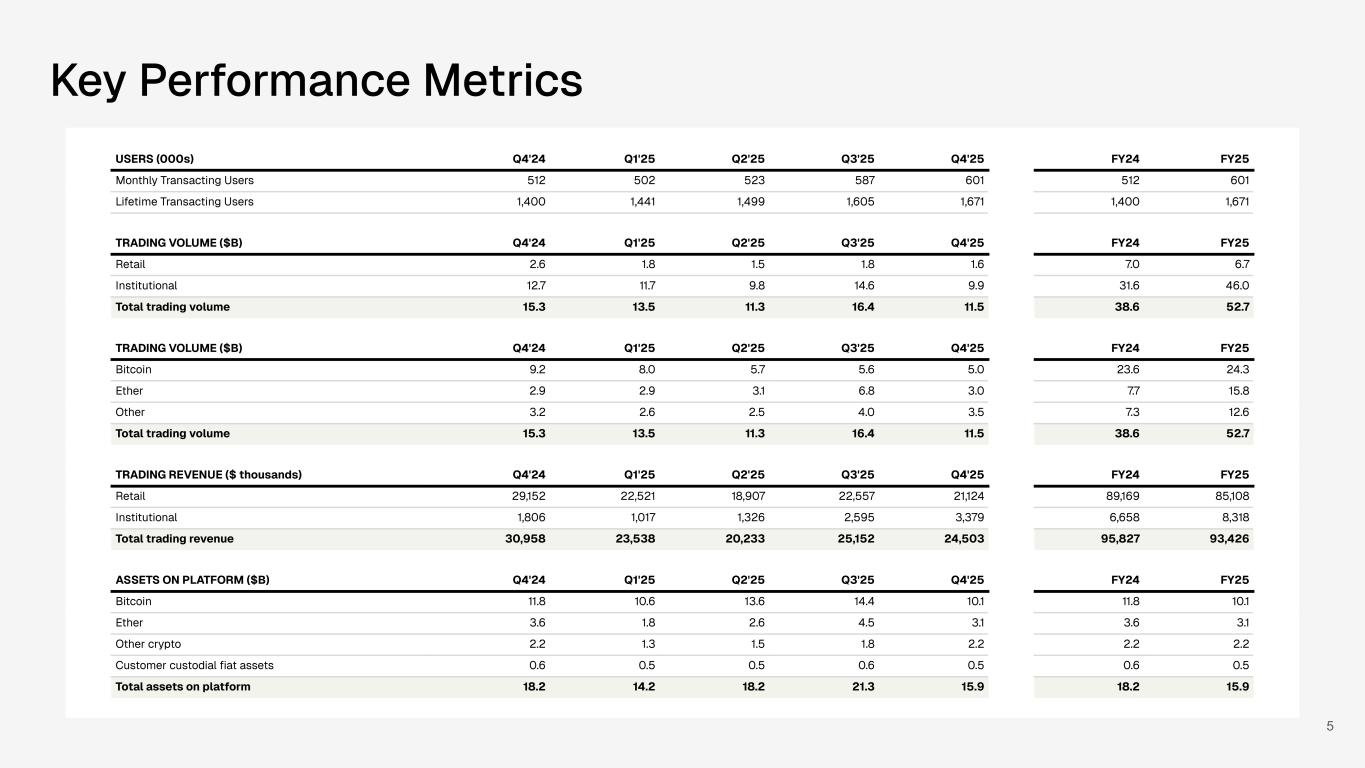The height and width of the screenshot is (768, 1365).
Task: Click the Total trading revenue row label
Action: (174, 539)
